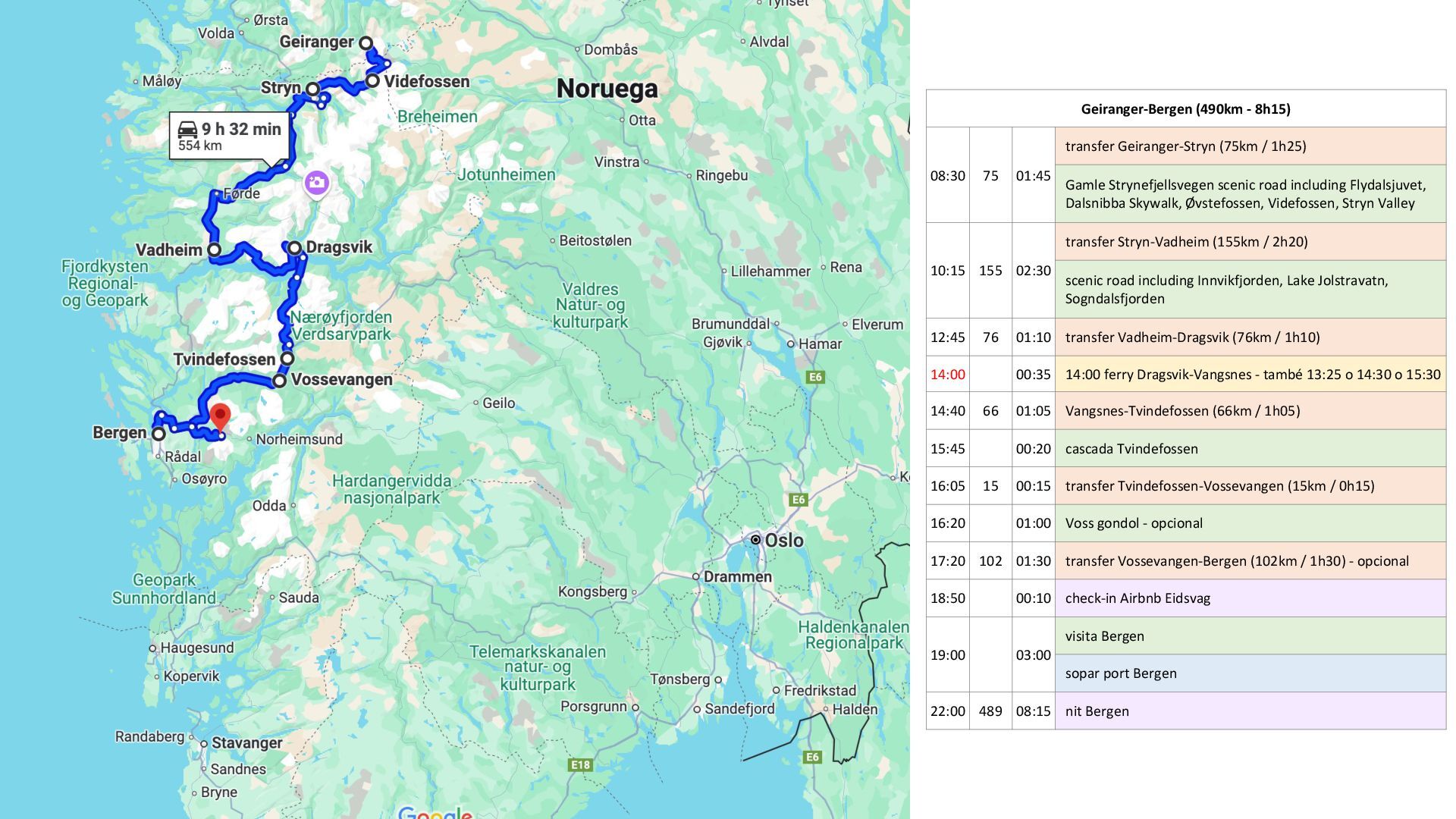The image size is (1456, 819).
Task: Select the red 14:00 ferry time cell
Action: [x=947, y=375]
